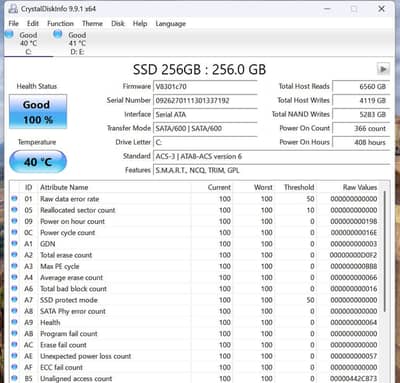Viewport: 400px width, 383px height.
Task: Click the ID column header
Action: click(x=29, y=187)
